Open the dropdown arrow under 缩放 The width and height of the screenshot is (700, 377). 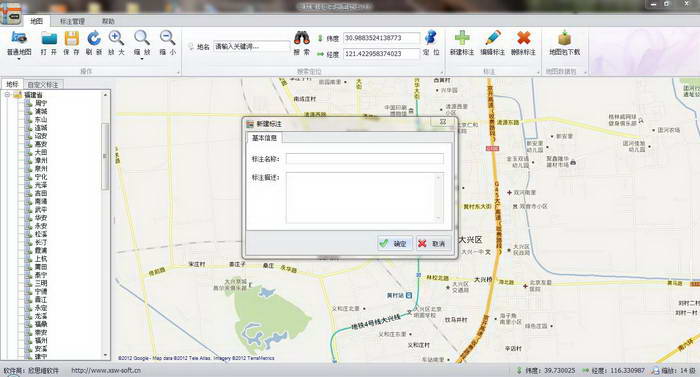point(142,59)
